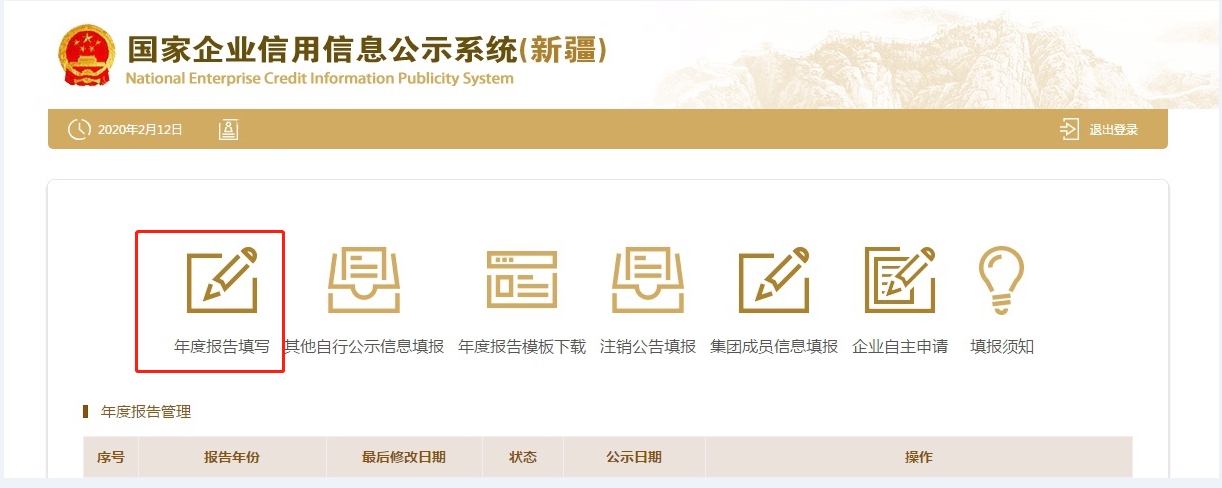The height and width of the screenshot is (488, 1222).
Task: Click the 其他自行公示信息填报 label
Action: click(364, 347)
